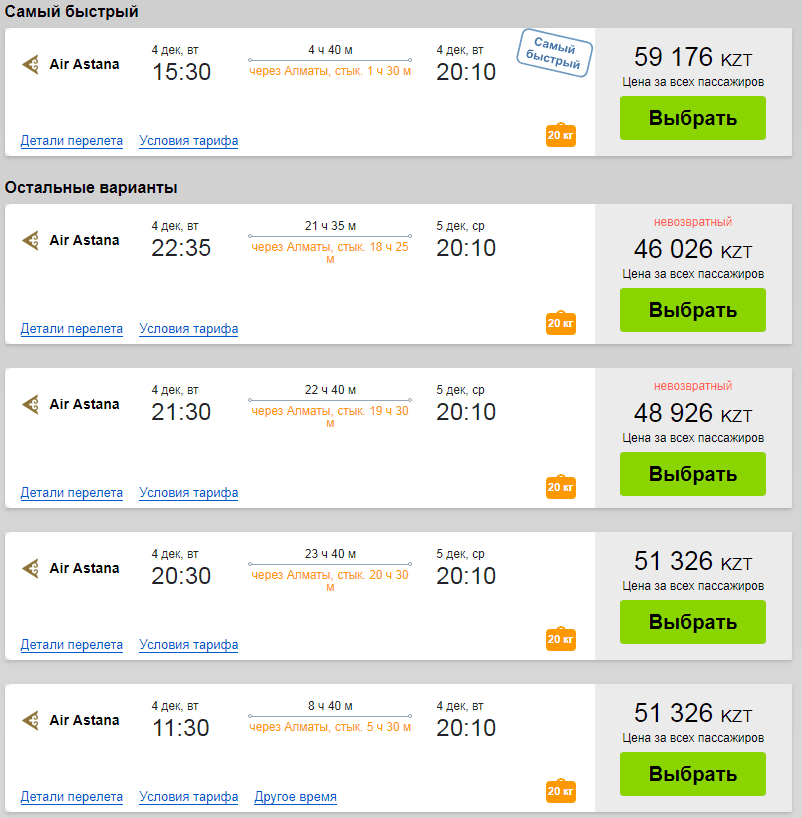Click the 20 кг baggage icon on the 59 176 KZT flight
This screenshot has height=818, width=802.
tap(561, 135)
